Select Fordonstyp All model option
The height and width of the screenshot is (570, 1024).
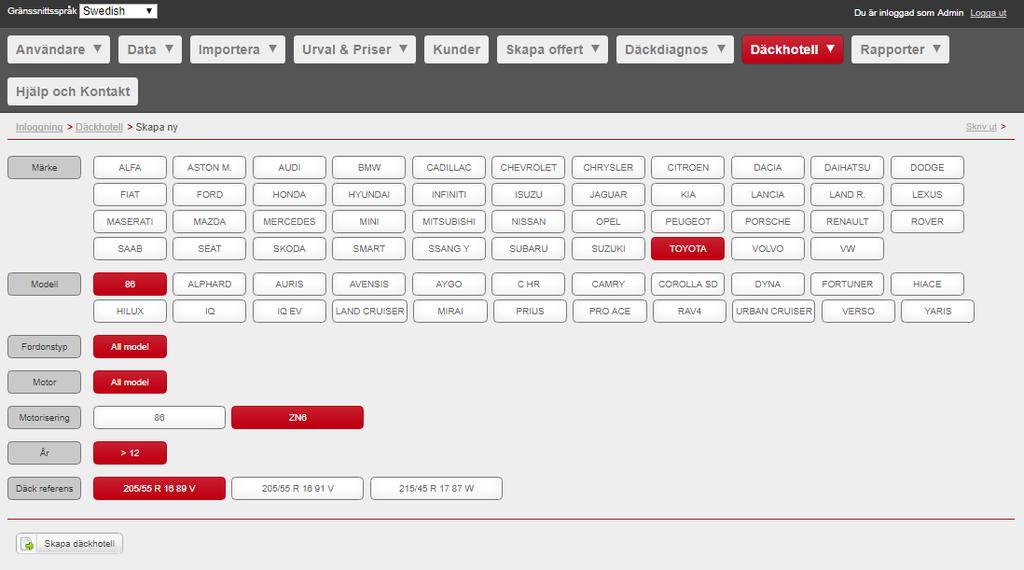(130, 347)
